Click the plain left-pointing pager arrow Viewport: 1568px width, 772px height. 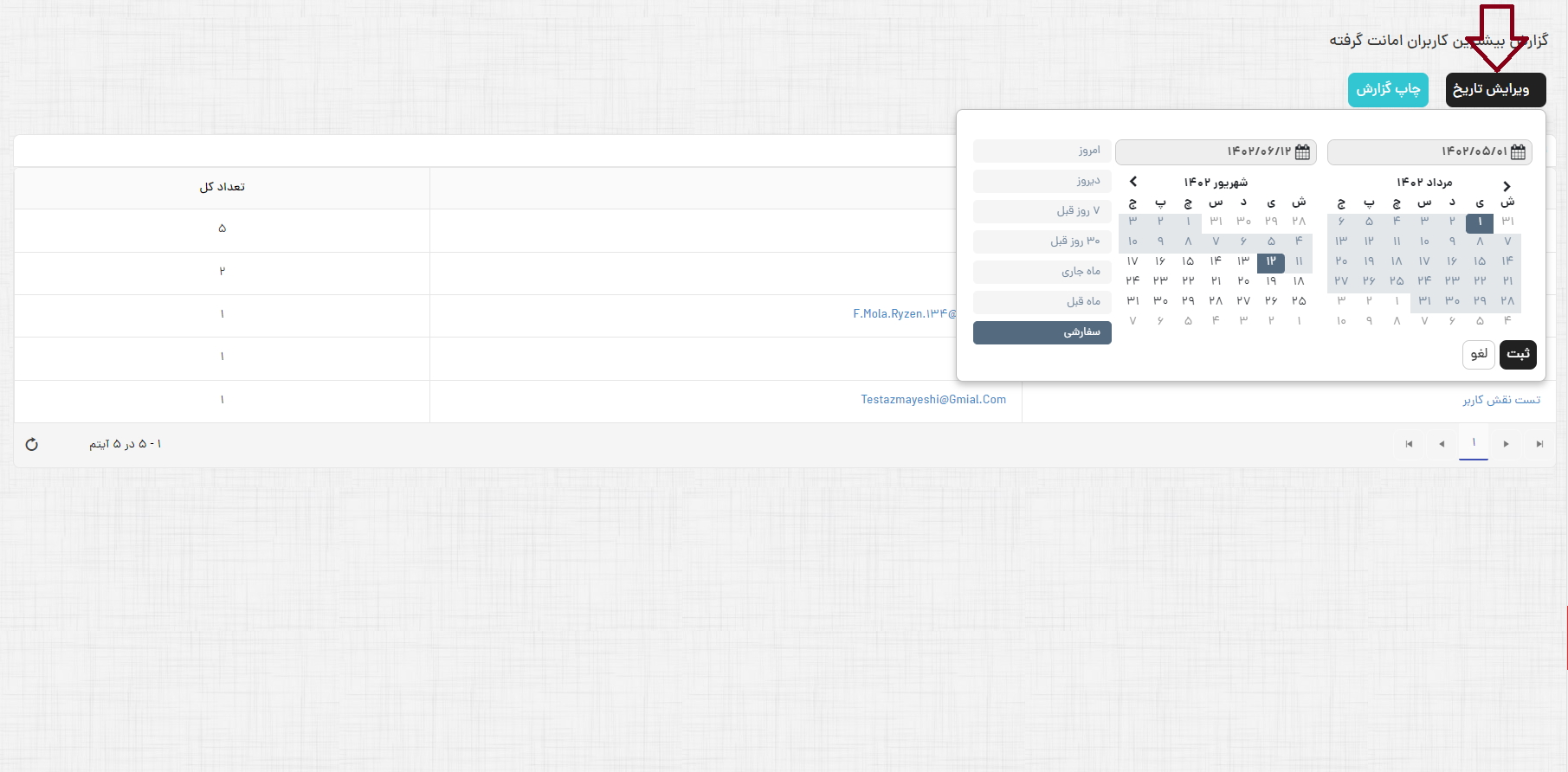pyautogui.click(x=1442, y=444)
